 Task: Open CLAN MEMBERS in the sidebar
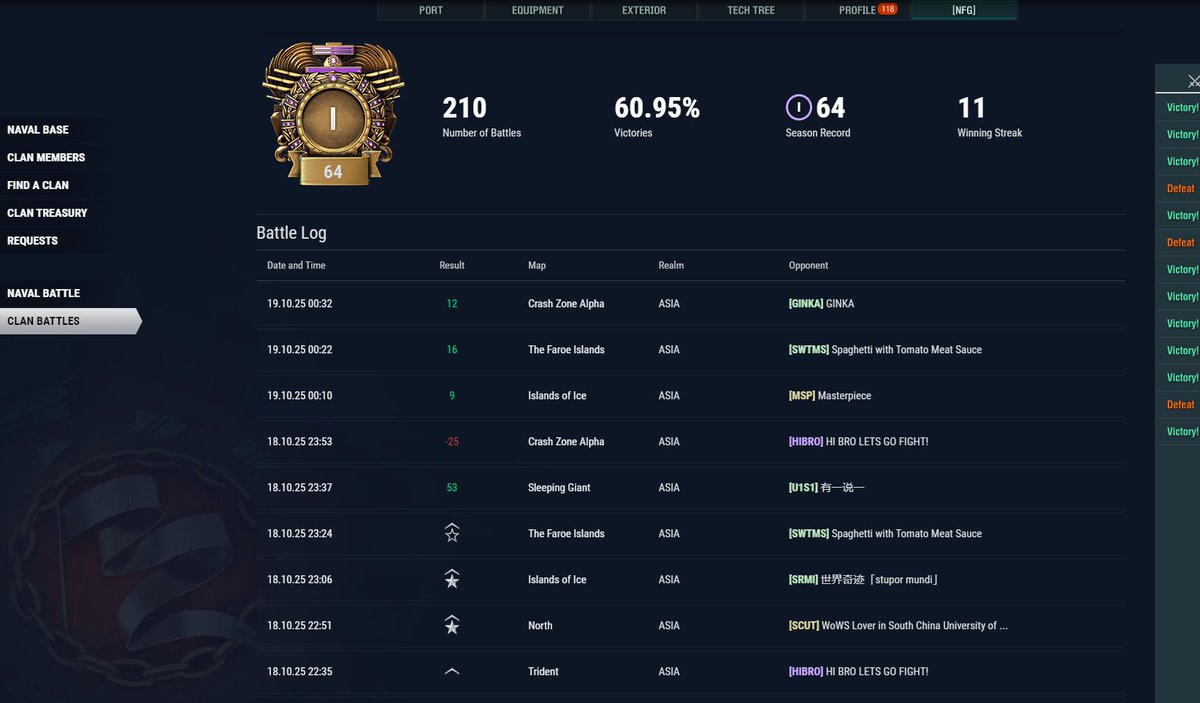[46, 158]
